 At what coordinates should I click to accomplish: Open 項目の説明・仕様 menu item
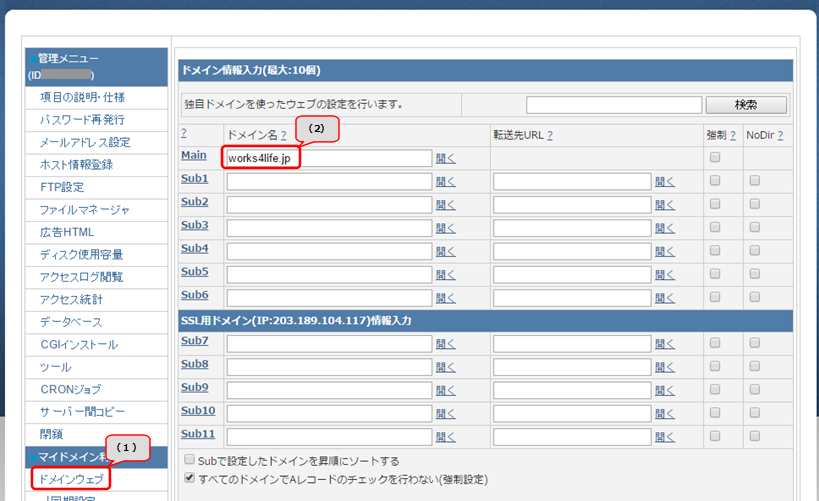(83, 97)
